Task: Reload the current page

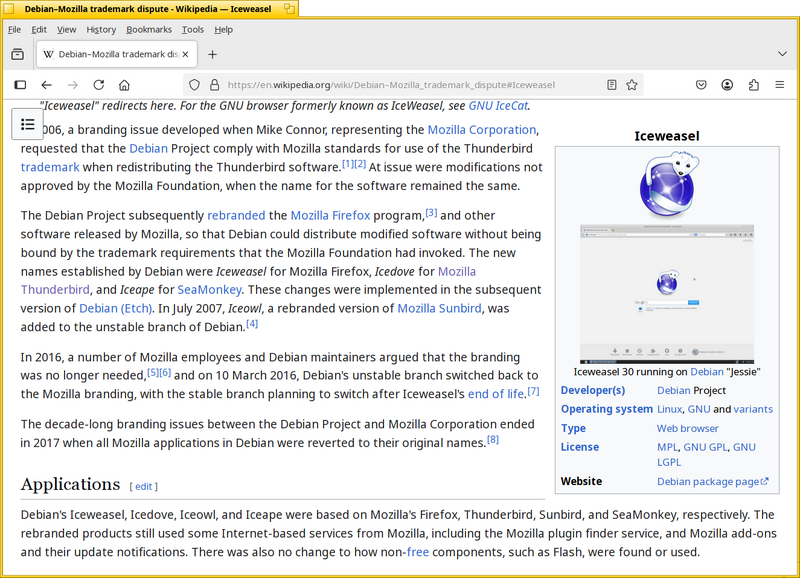Action: [98, 85]
